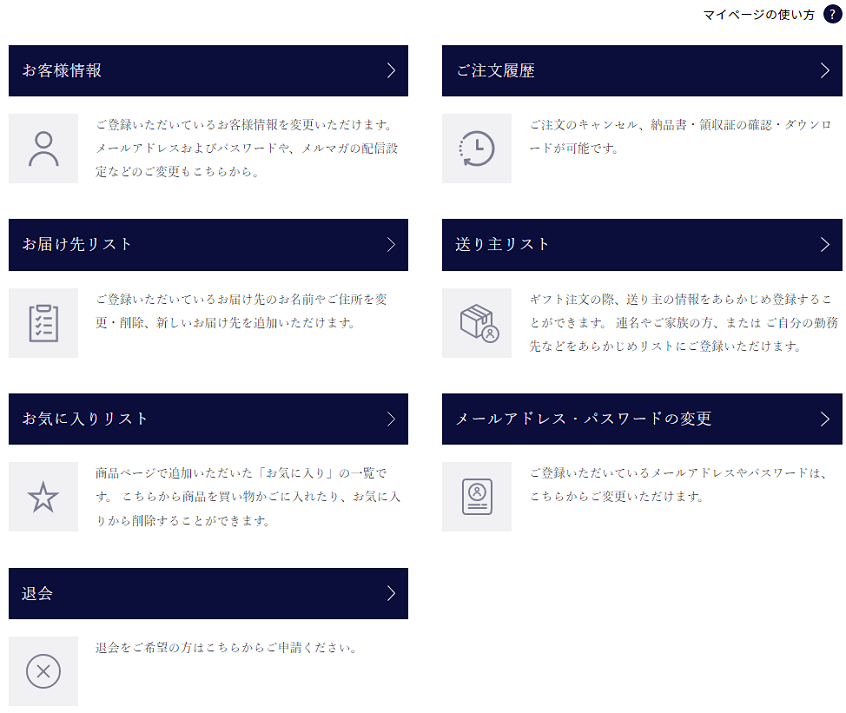
Task: Open メールアドレス・パスワードの変更 section
Action: (x=641, y=419)
